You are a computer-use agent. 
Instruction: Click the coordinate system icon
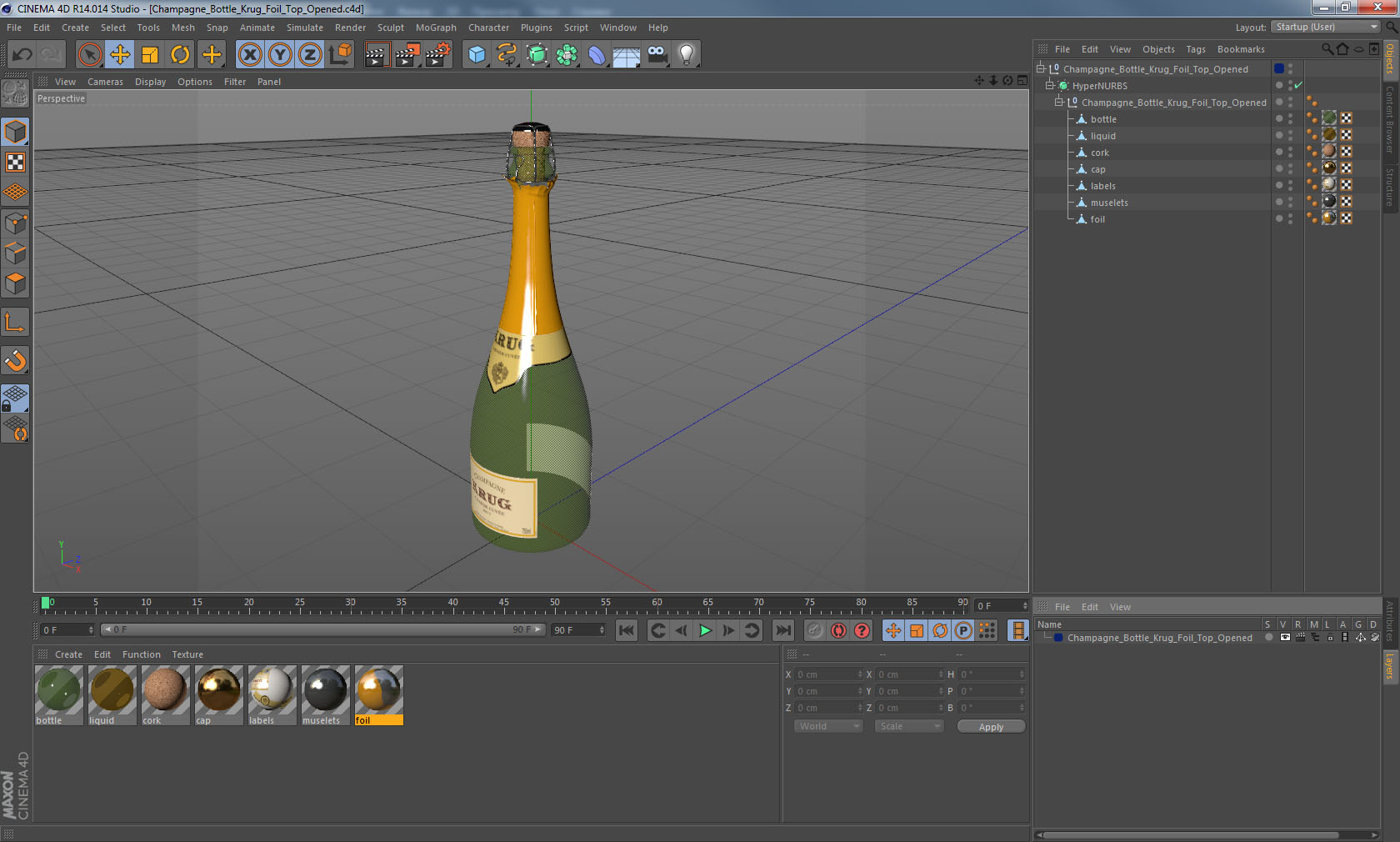(x=340, y=55)
